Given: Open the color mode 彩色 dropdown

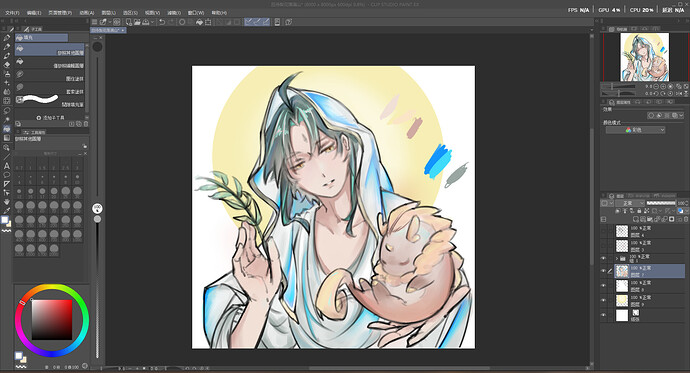Looking at the screenshot, I should tap(635, 130).
